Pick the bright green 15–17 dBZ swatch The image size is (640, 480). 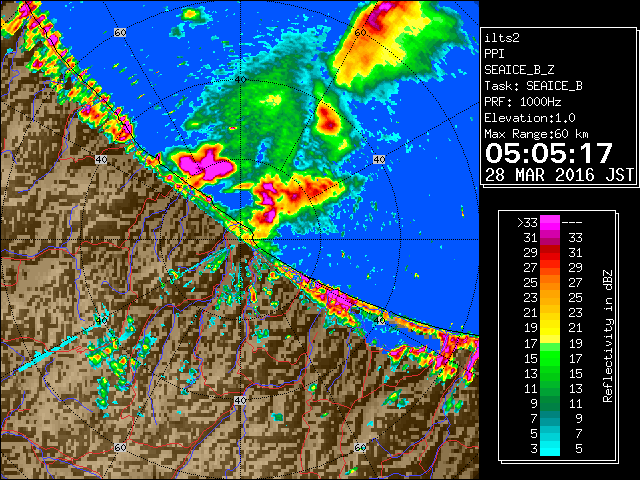(550, 358)
